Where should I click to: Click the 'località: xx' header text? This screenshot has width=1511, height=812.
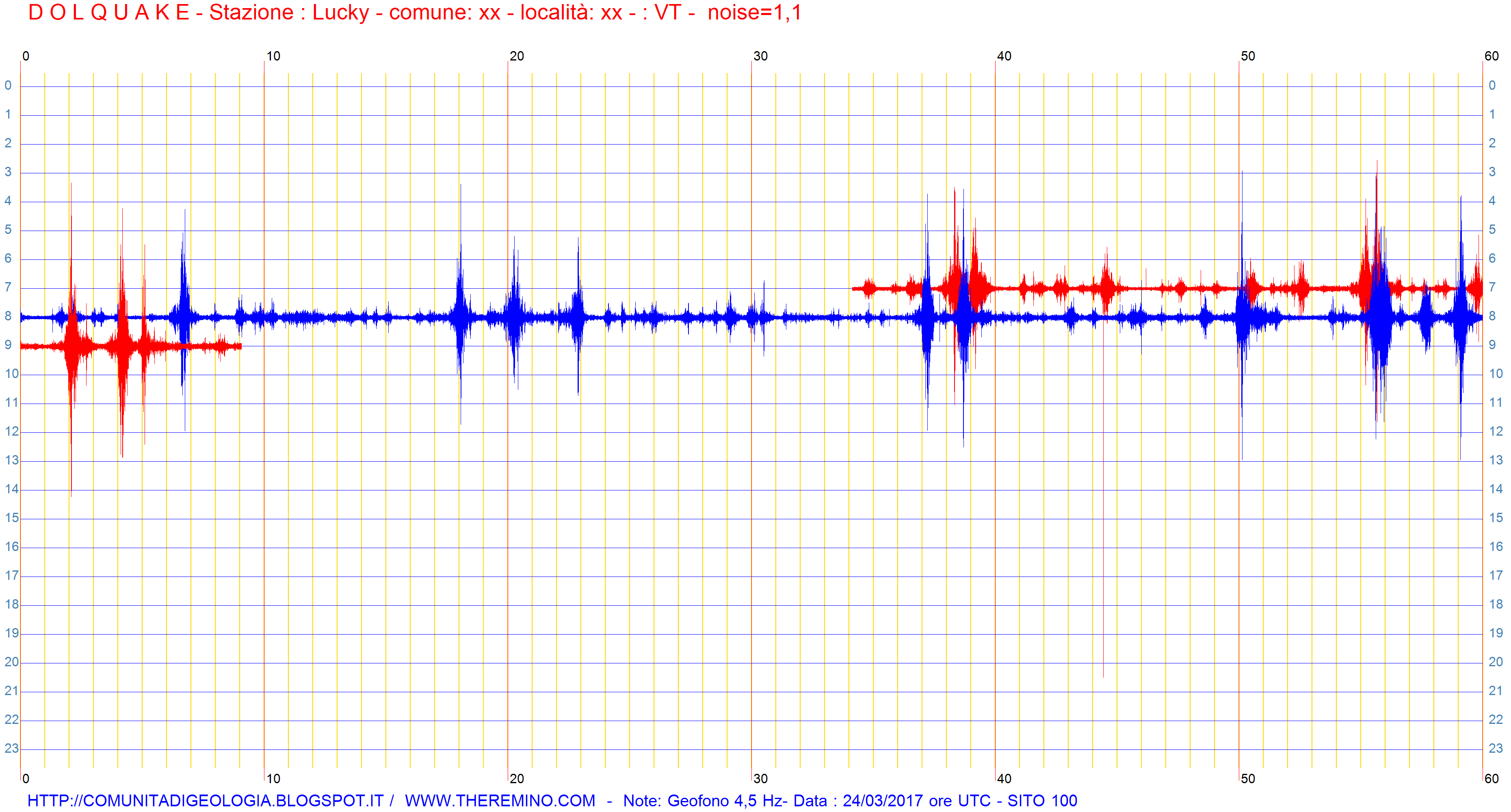pyautogui.click(x=571, y=12)
